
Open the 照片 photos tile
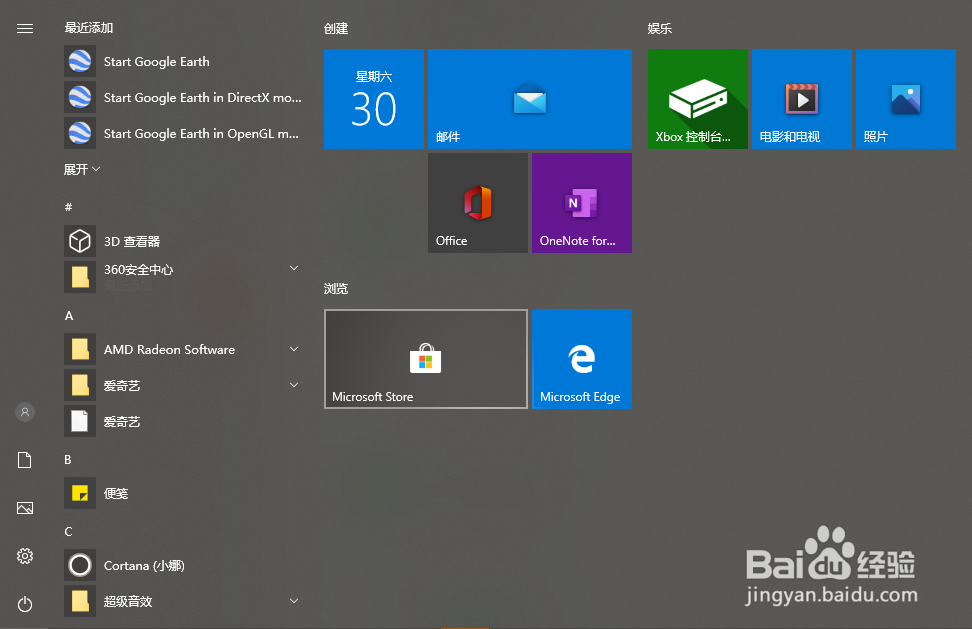click(x=906, y=99)
